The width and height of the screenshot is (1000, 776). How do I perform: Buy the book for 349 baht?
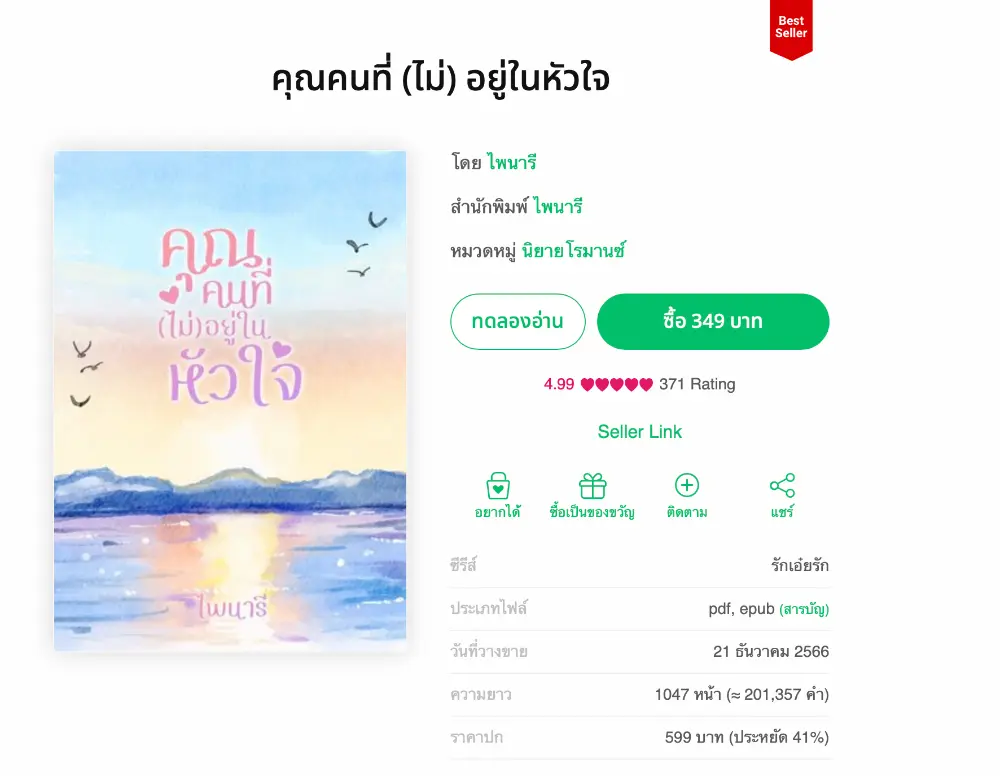tap(713, 321)
